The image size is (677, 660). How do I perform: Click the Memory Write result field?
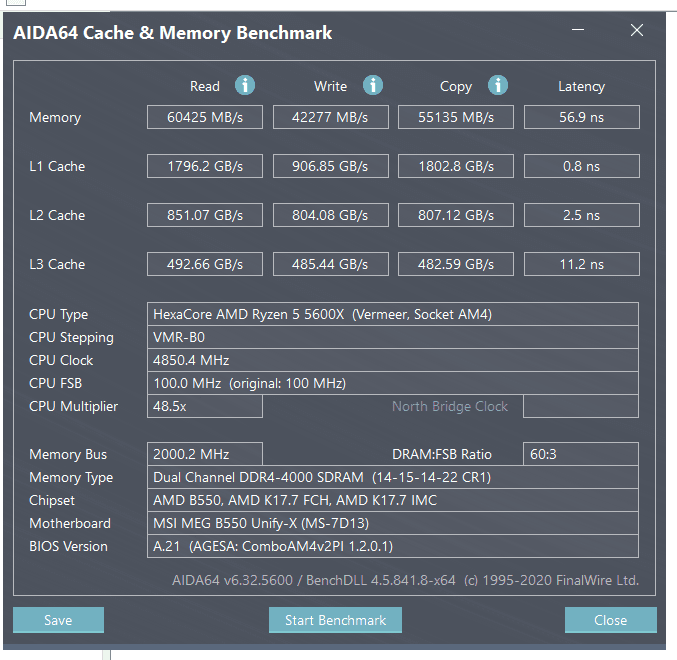pyautogui.click(x=331, y=117)
